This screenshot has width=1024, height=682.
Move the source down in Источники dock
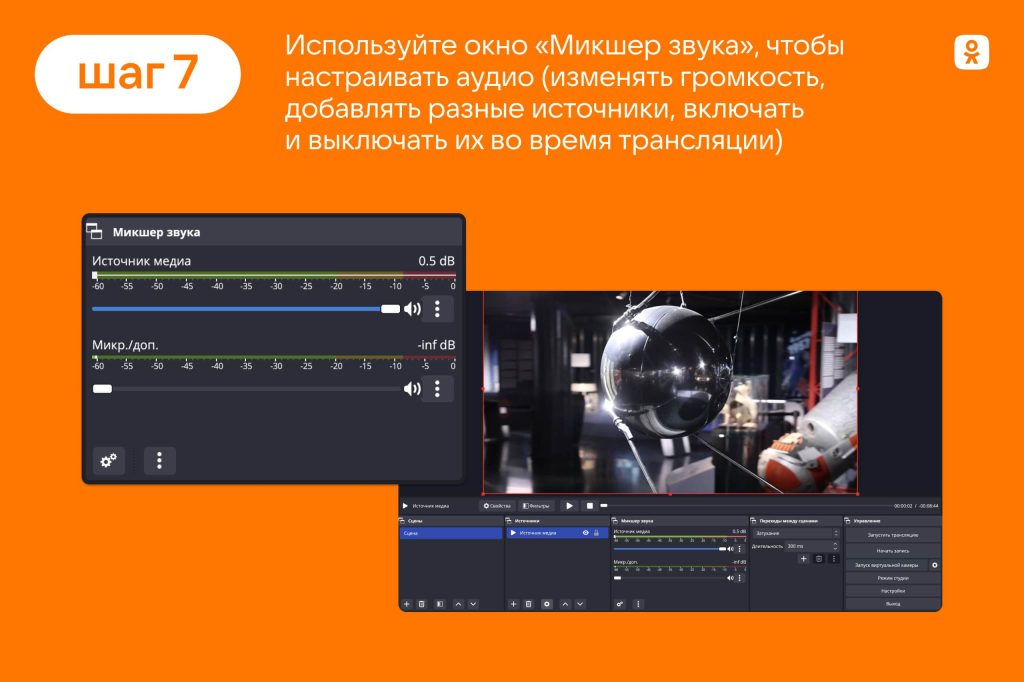pos(581,604)
